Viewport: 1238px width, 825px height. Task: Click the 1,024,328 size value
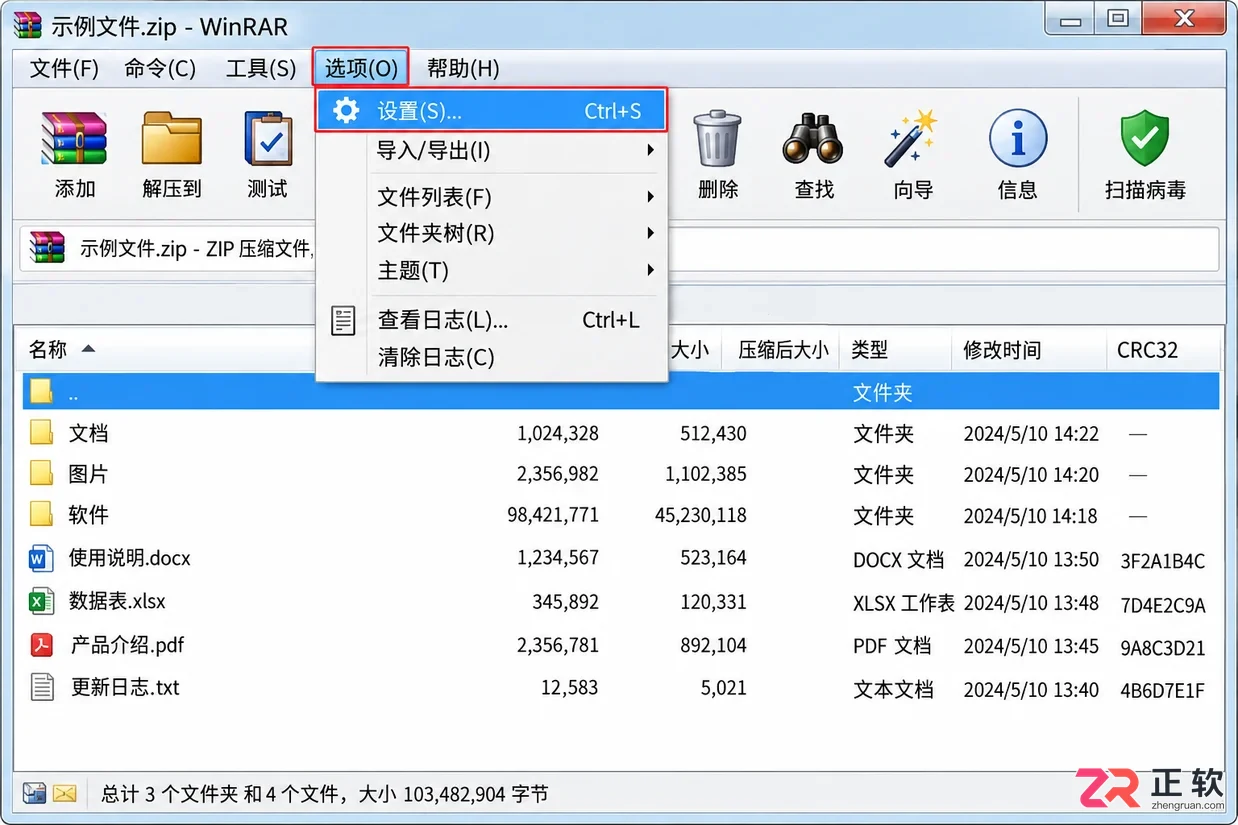click(x=558, y=433)
